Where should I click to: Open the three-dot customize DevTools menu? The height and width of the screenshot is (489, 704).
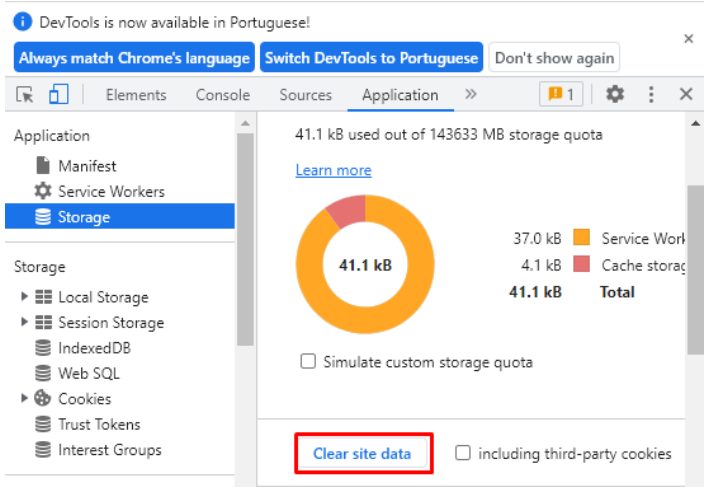click(x=651, y=94)
